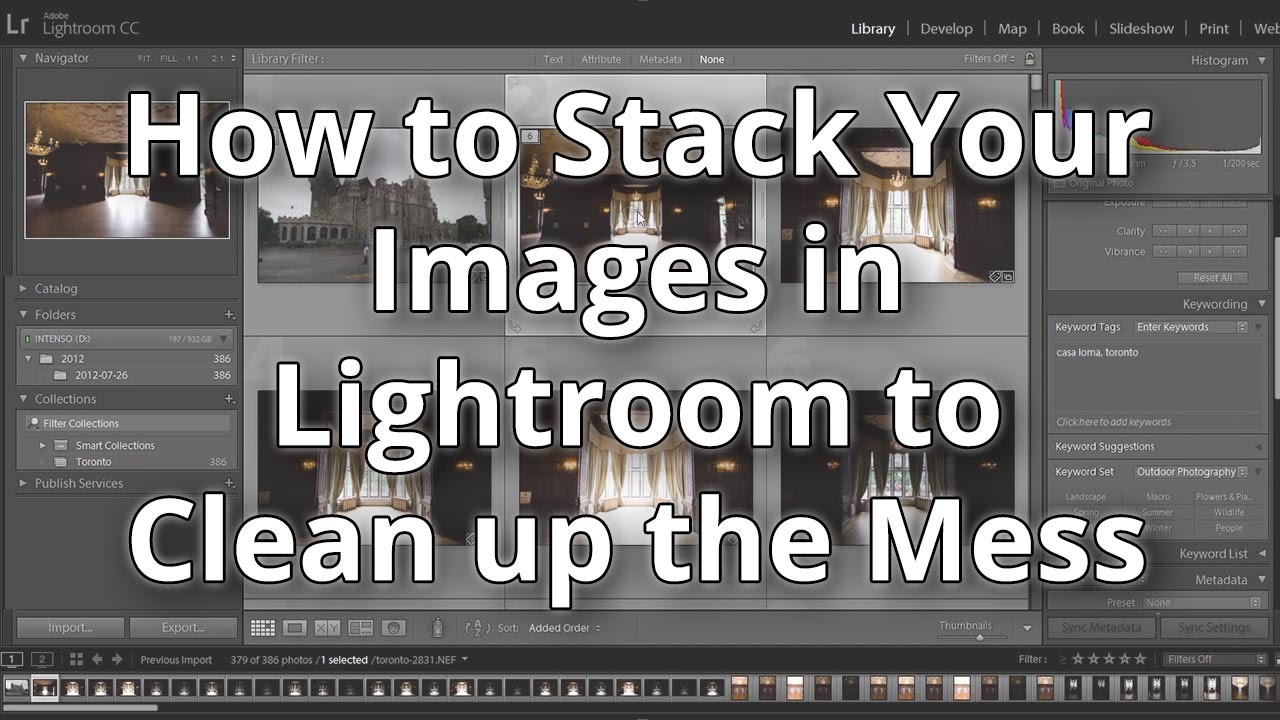The width and height of the screenshot is (1280, 720).
Task: Go back with the filmstrip left arrow
Action: pos(97,659)
